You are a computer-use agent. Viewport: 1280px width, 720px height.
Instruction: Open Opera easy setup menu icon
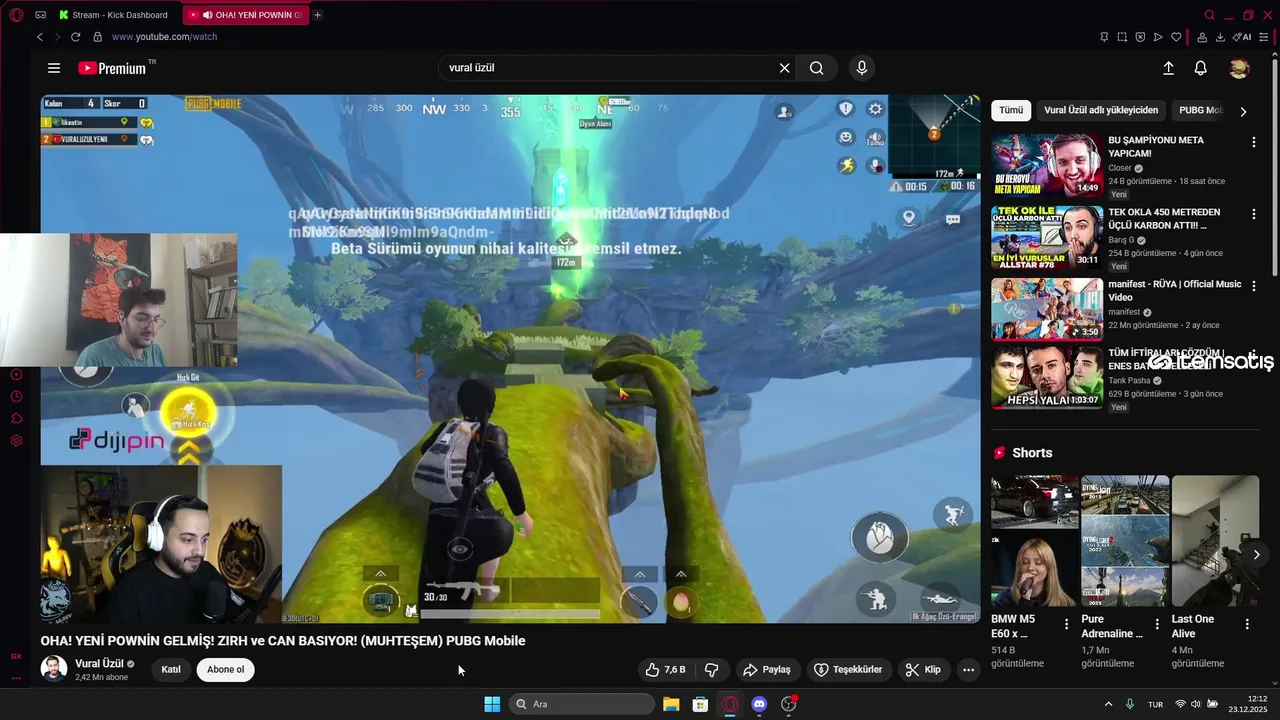pos(1265,37)
